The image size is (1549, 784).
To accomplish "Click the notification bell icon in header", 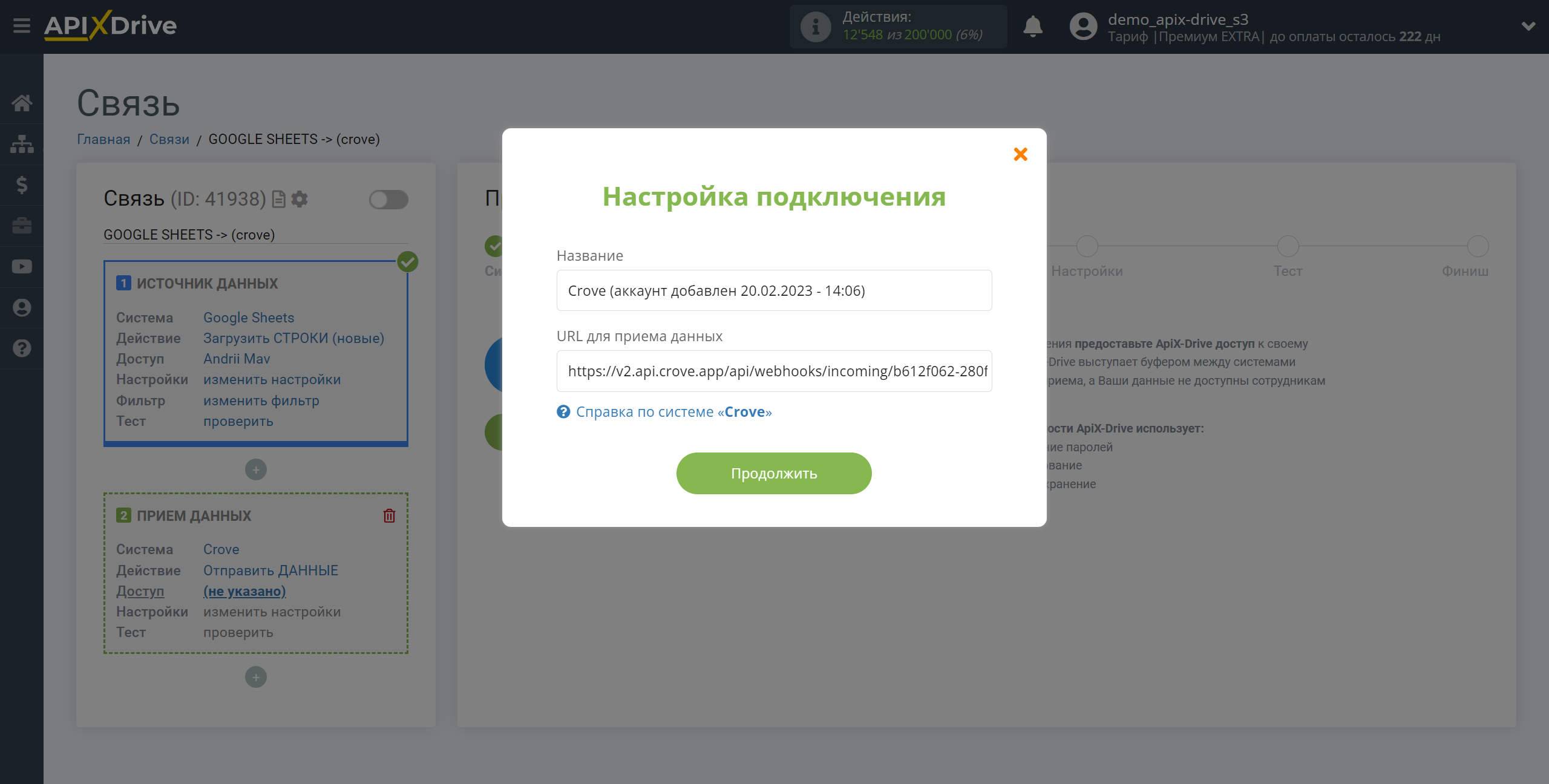I will [1032, 26].
